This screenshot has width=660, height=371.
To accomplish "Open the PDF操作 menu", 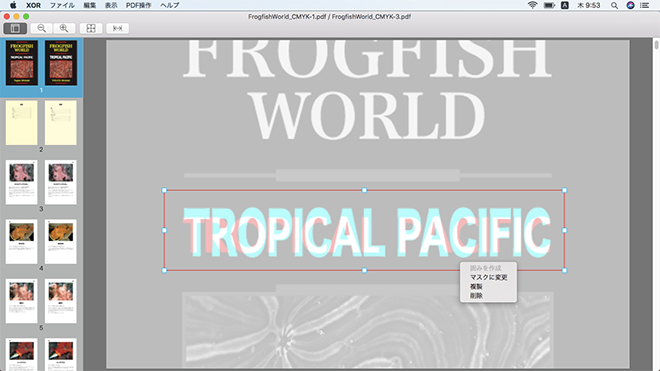I will (138, 5).
